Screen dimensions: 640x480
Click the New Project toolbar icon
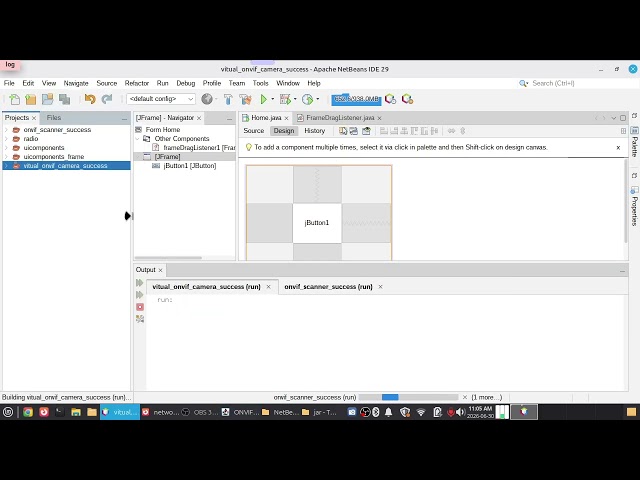(x=31, y=99)
